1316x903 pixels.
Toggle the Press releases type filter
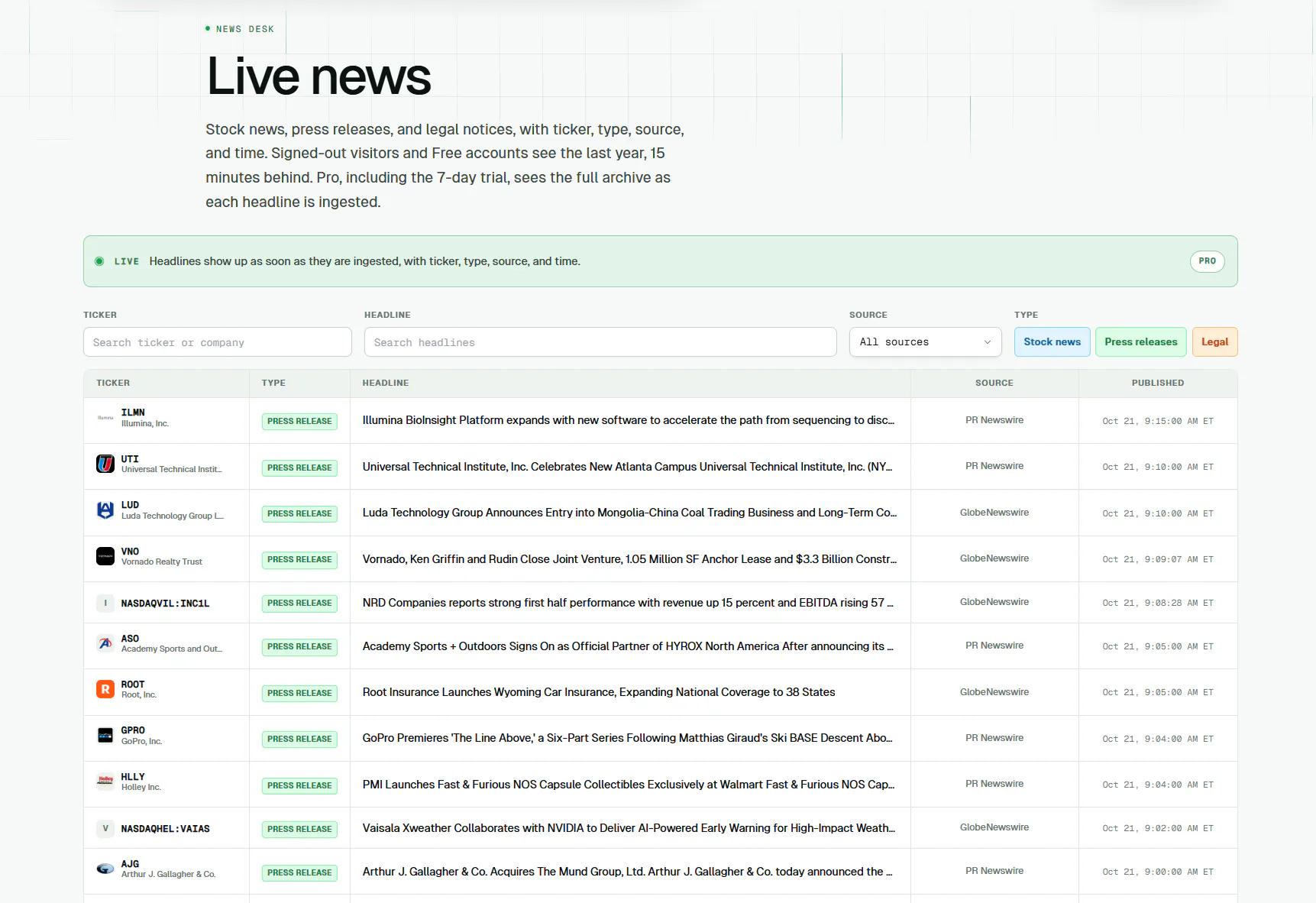[1140, 342]
